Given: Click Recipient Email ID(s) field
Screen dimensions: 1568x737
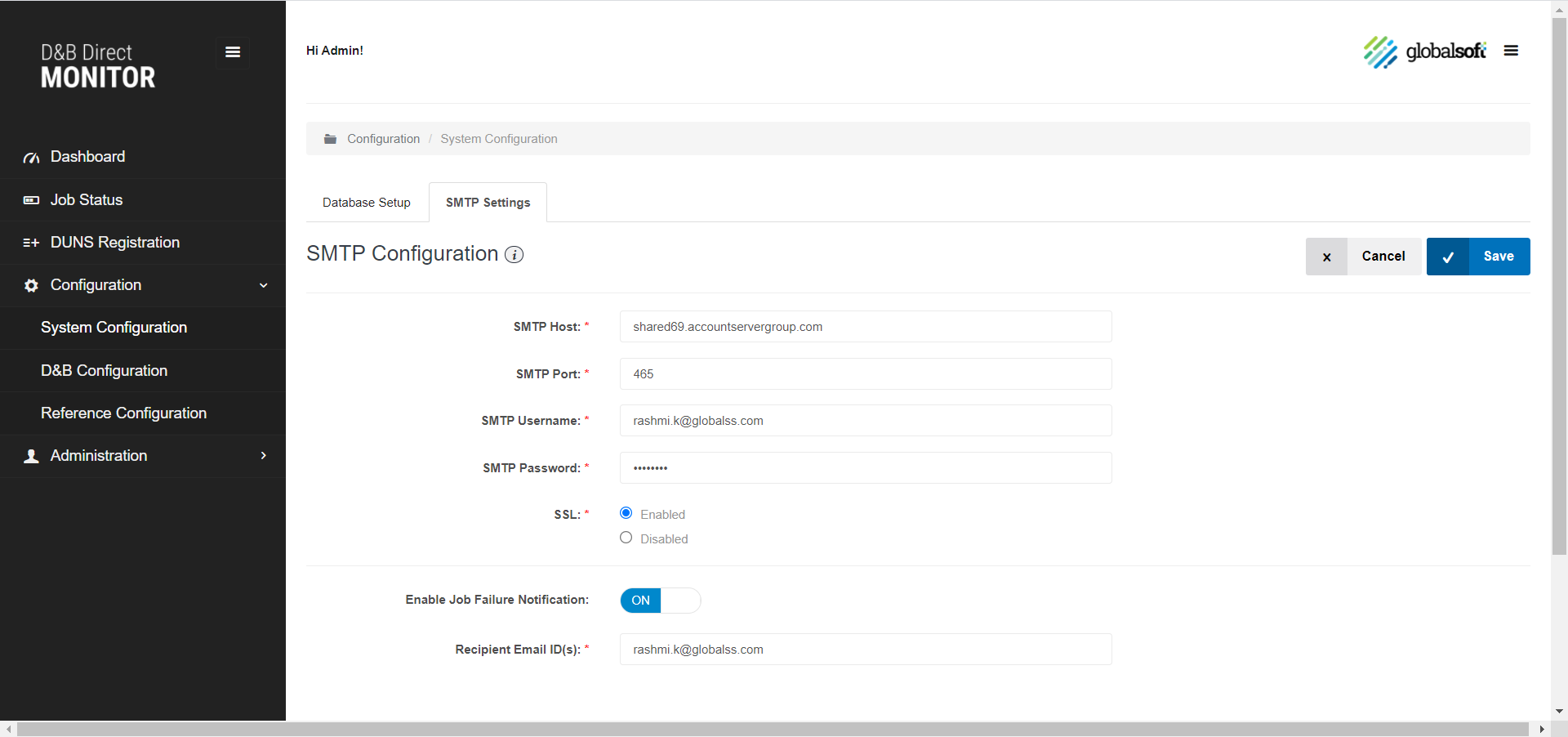Looking at the screenshot, I should point(866,650).
